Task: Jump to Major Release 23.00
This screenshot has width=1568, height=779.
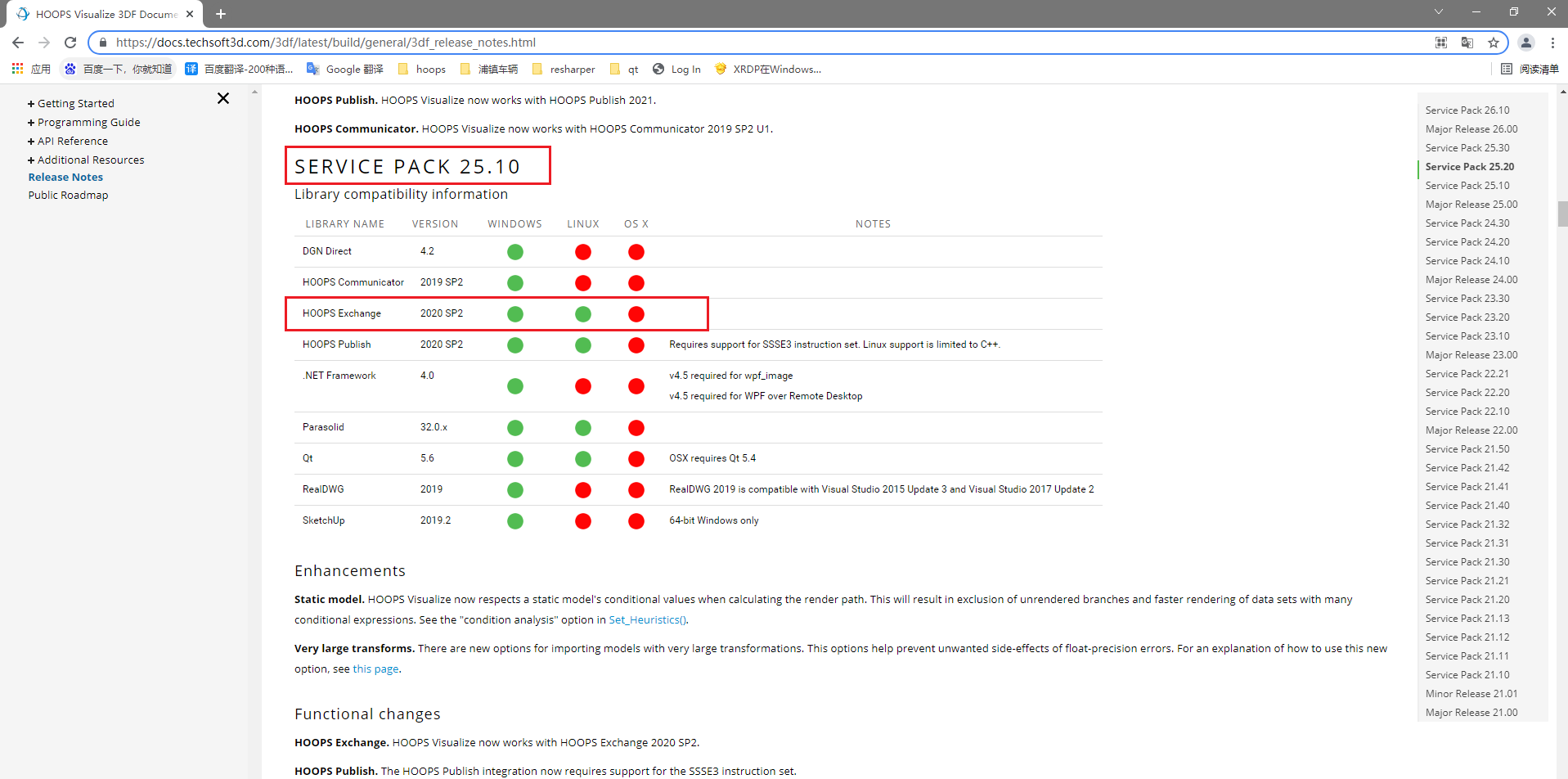Action: tap(1471, 355)
